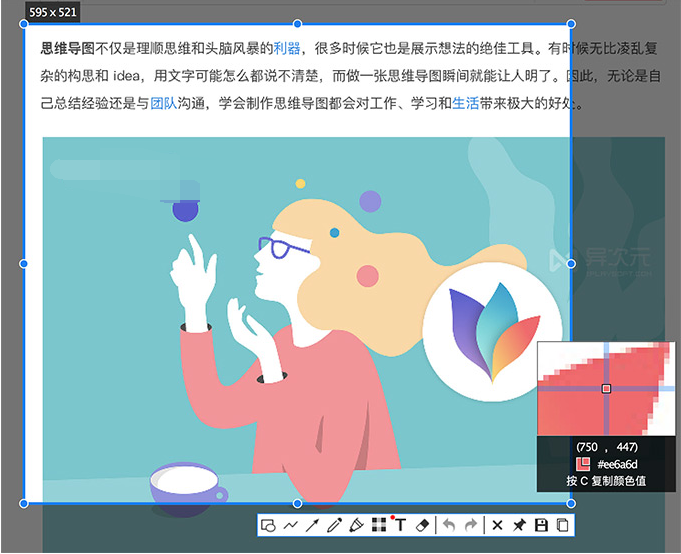681x554 pixels.
Task: Click the 595 x 521 size label
Action: (53, 12)
